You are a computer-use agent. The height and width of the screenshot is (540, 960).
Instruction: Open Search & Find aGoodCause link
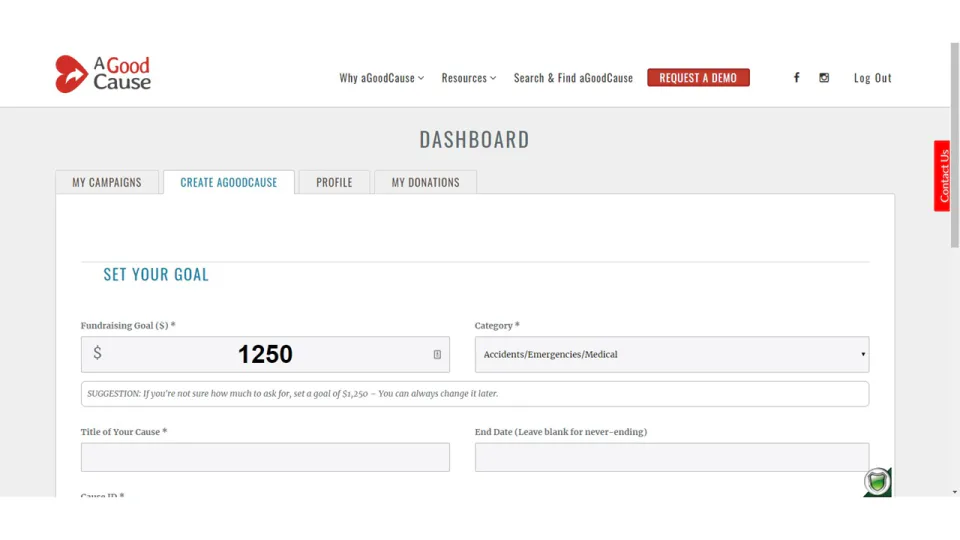573,78
